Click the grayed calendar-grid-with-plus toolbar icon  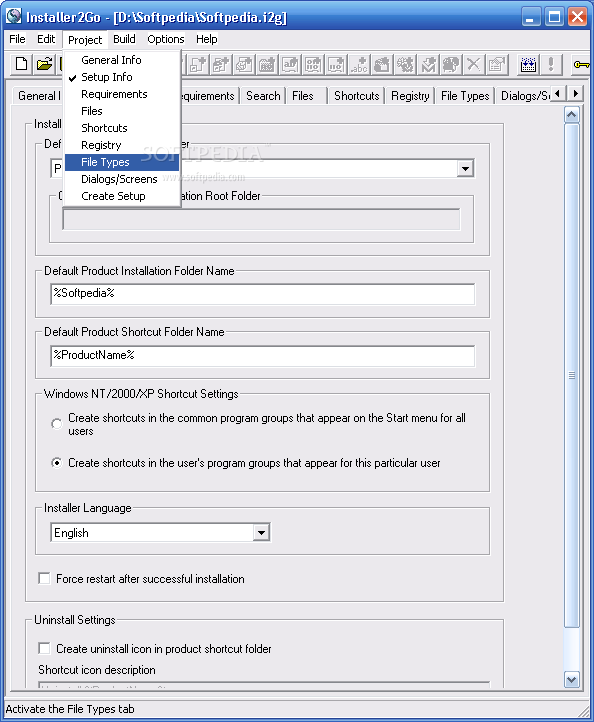pos(267,64)
